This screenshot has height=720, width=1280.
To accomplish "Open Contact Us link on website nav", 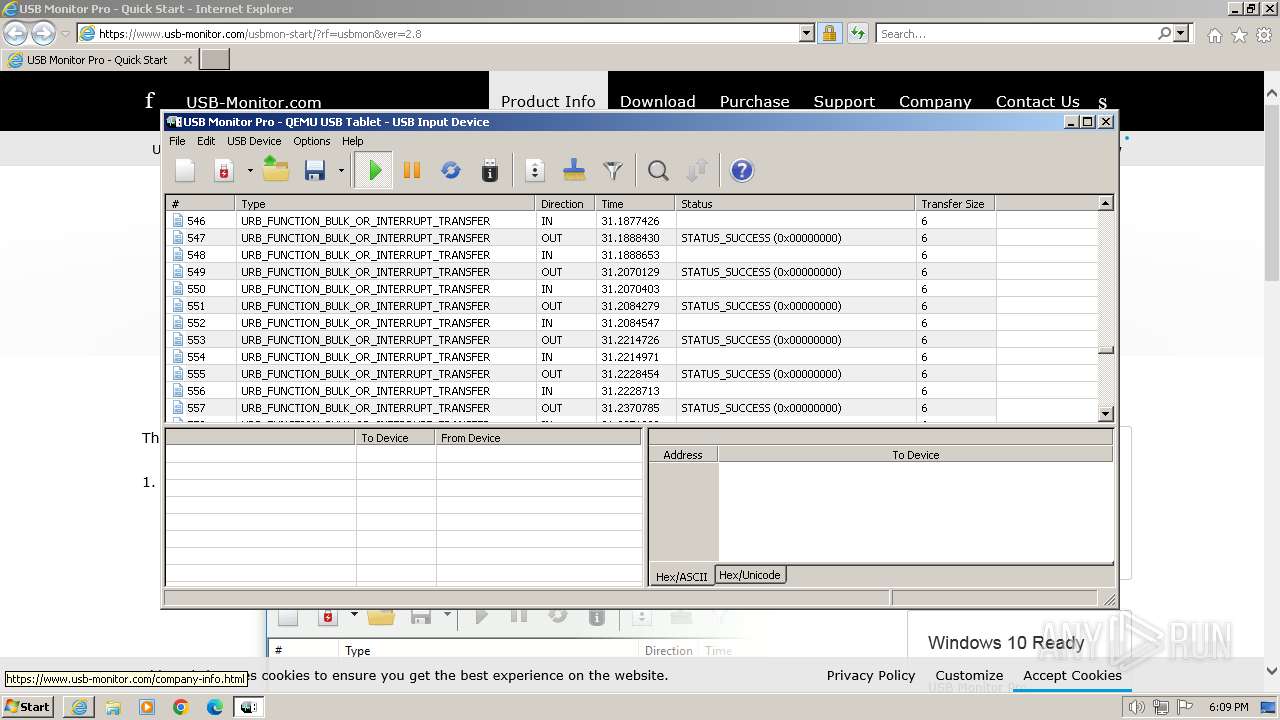I will point(1038,102).
